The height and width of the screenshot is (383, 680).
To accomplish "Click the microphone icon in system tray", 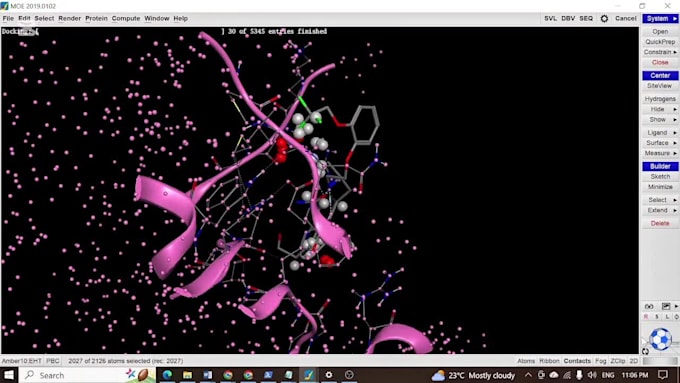I will pos(579,375).
